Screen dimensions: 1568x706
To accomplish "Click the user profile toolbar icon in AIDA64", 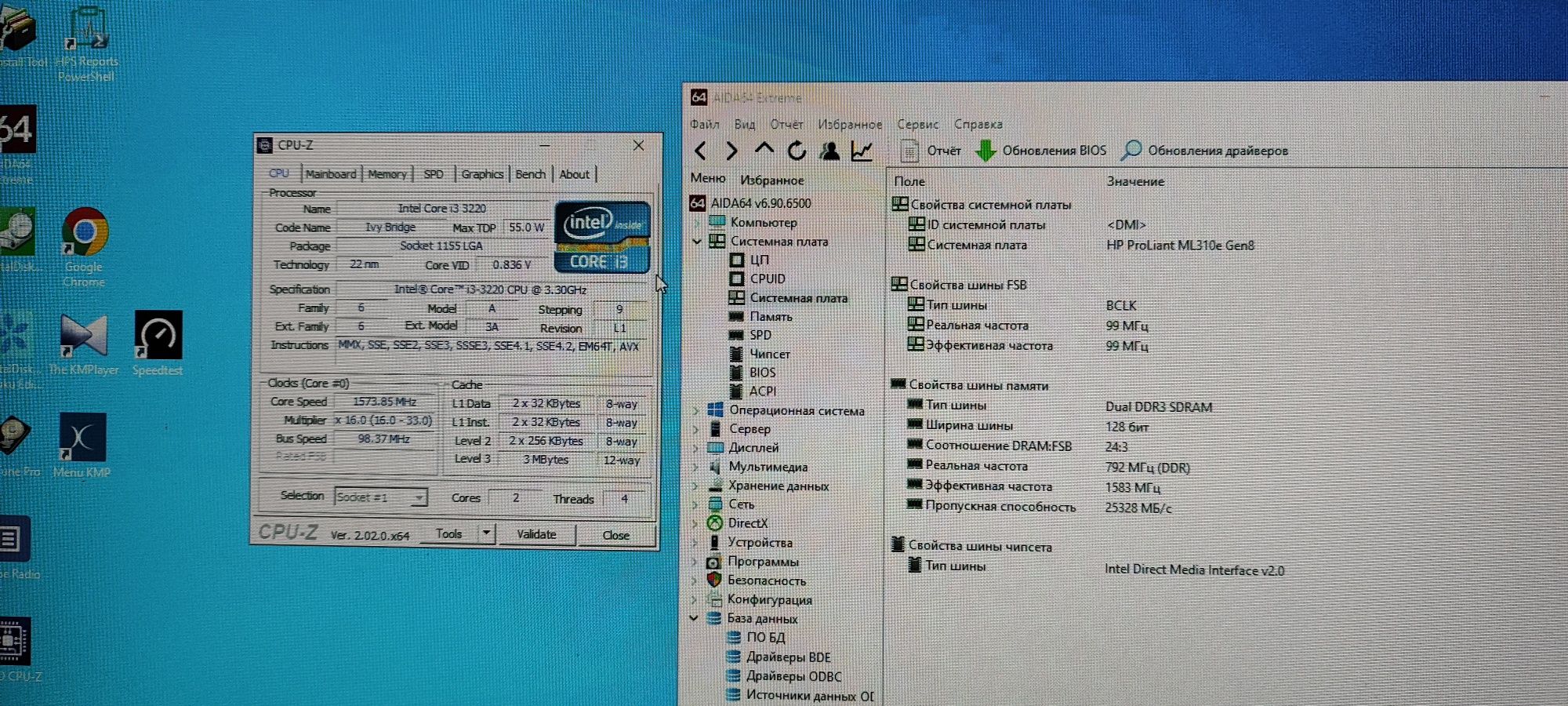I will tap(829, 151).
